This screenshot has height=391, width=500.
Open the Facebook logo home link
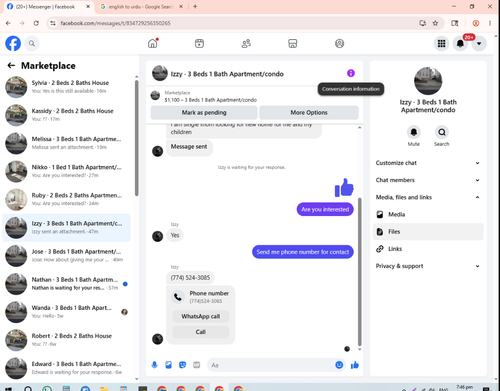coord(13,43)
